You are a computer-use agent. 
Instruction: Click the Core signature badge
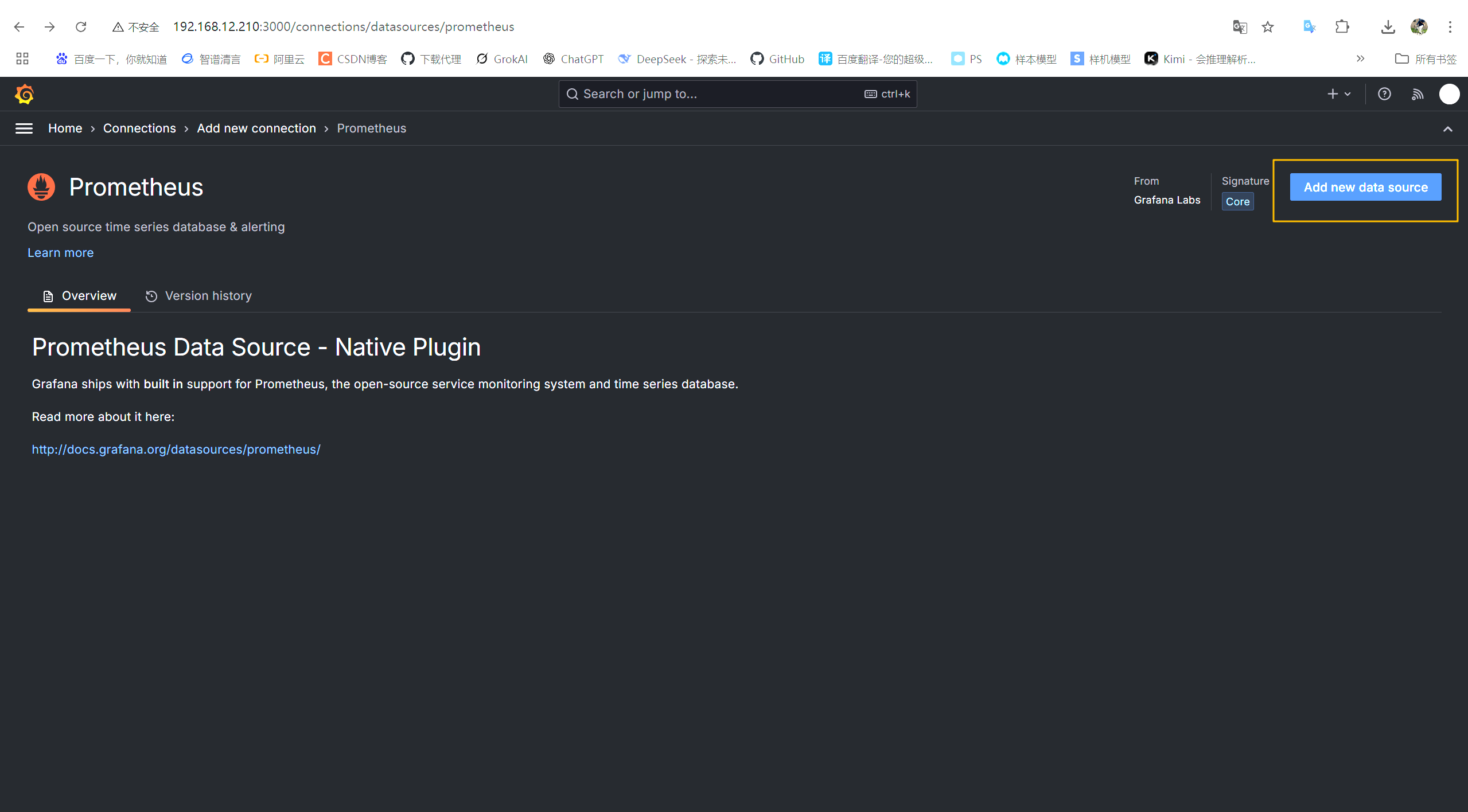pos(1237,202)
